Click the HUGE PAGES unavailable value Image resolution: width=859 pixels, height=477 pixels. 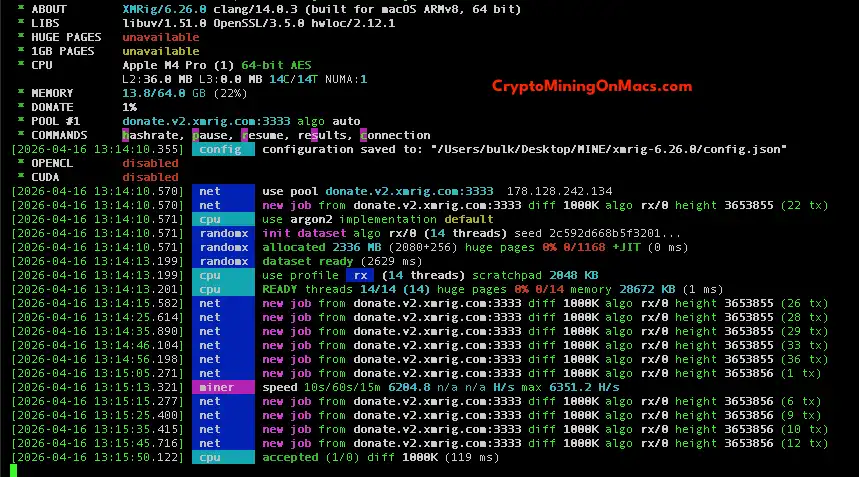point(161,37)
